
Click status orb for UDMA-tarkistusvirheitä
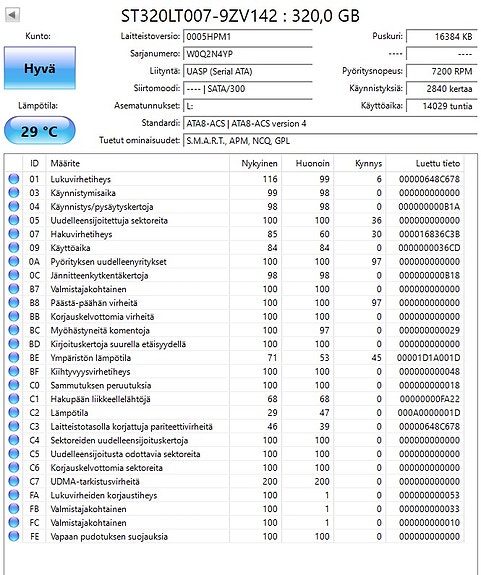coord(14,481)
